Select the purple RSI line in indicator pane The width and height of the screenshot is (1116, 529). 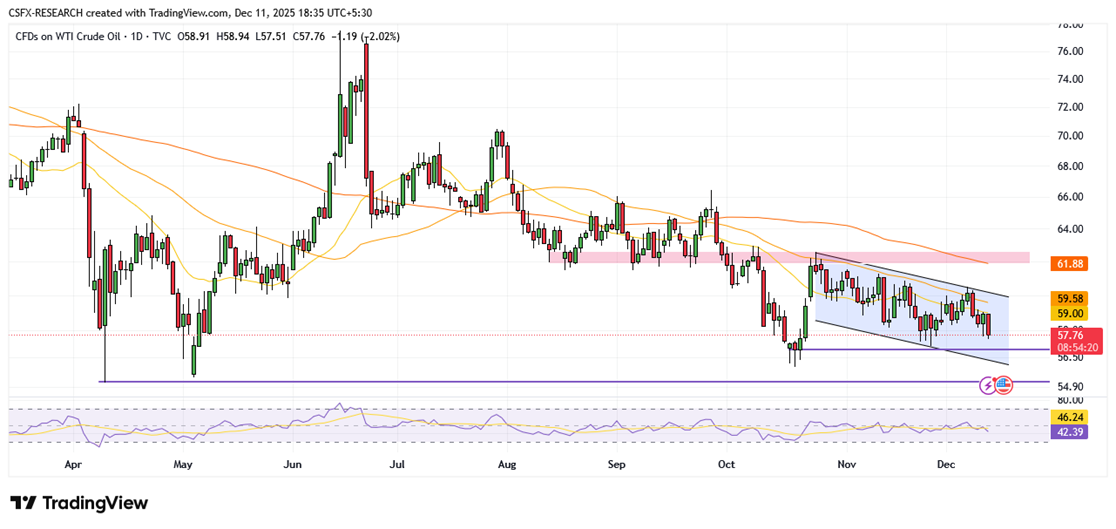500,423
